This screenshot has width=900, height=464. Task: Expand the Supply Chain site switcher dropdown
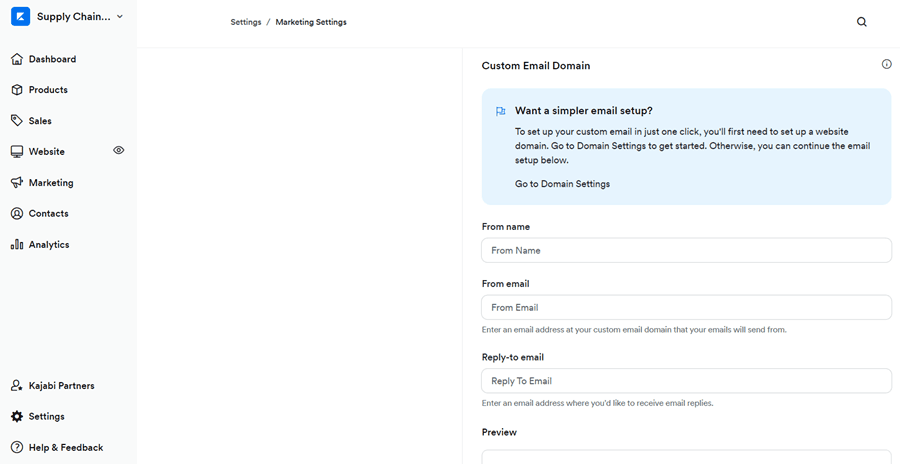(x=120, y=16)
